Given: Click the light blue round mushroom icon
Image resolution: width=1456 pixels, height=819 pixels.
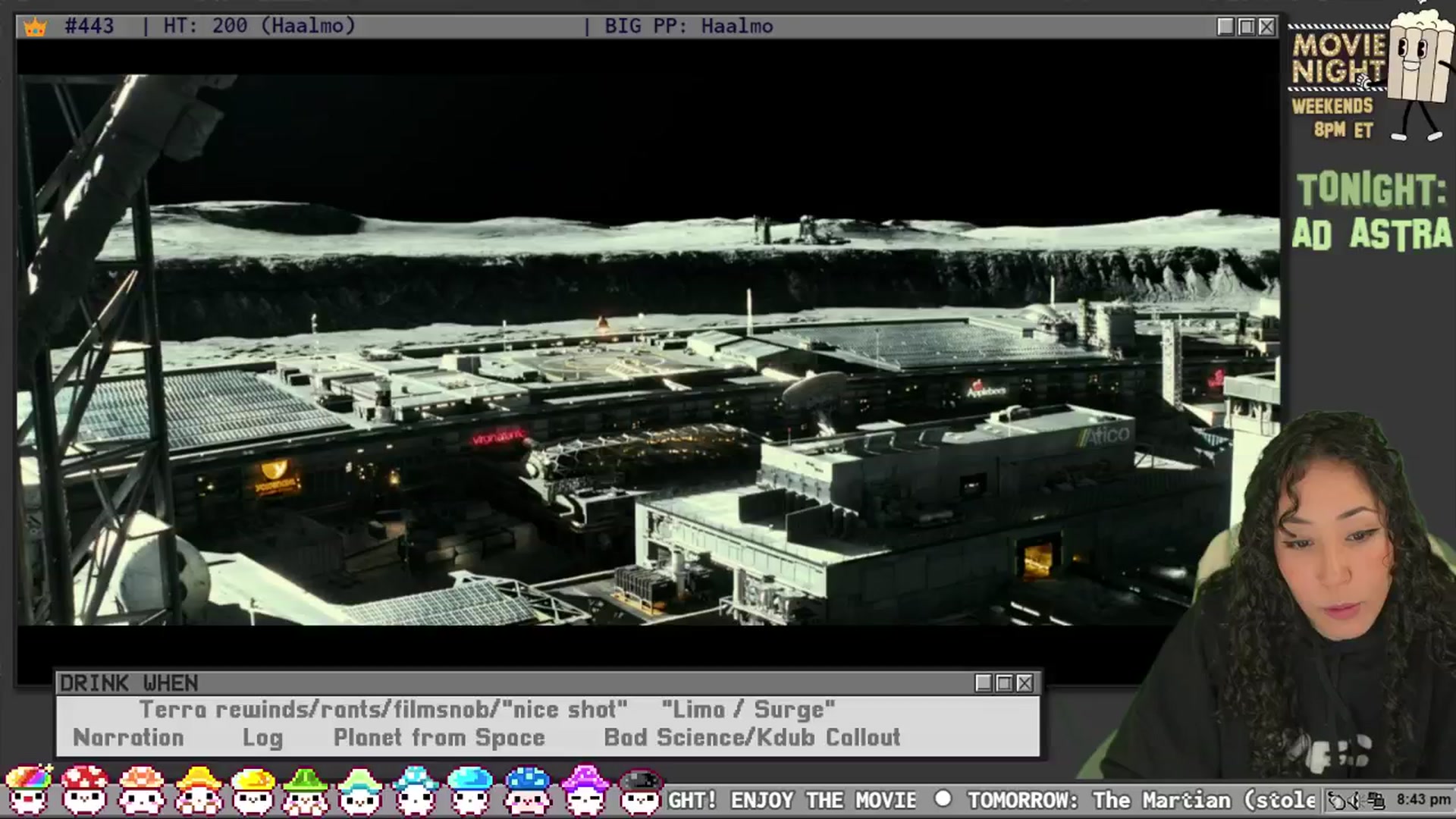Looking at the screenshot, I should click(470, 790).
